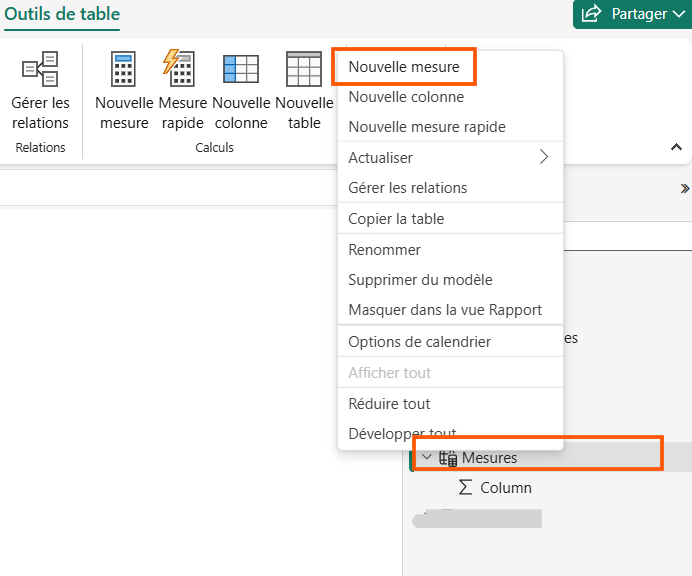
Task: Click the Nouvelle mesure calculator ribbon icon
Action: click(124, 69)
